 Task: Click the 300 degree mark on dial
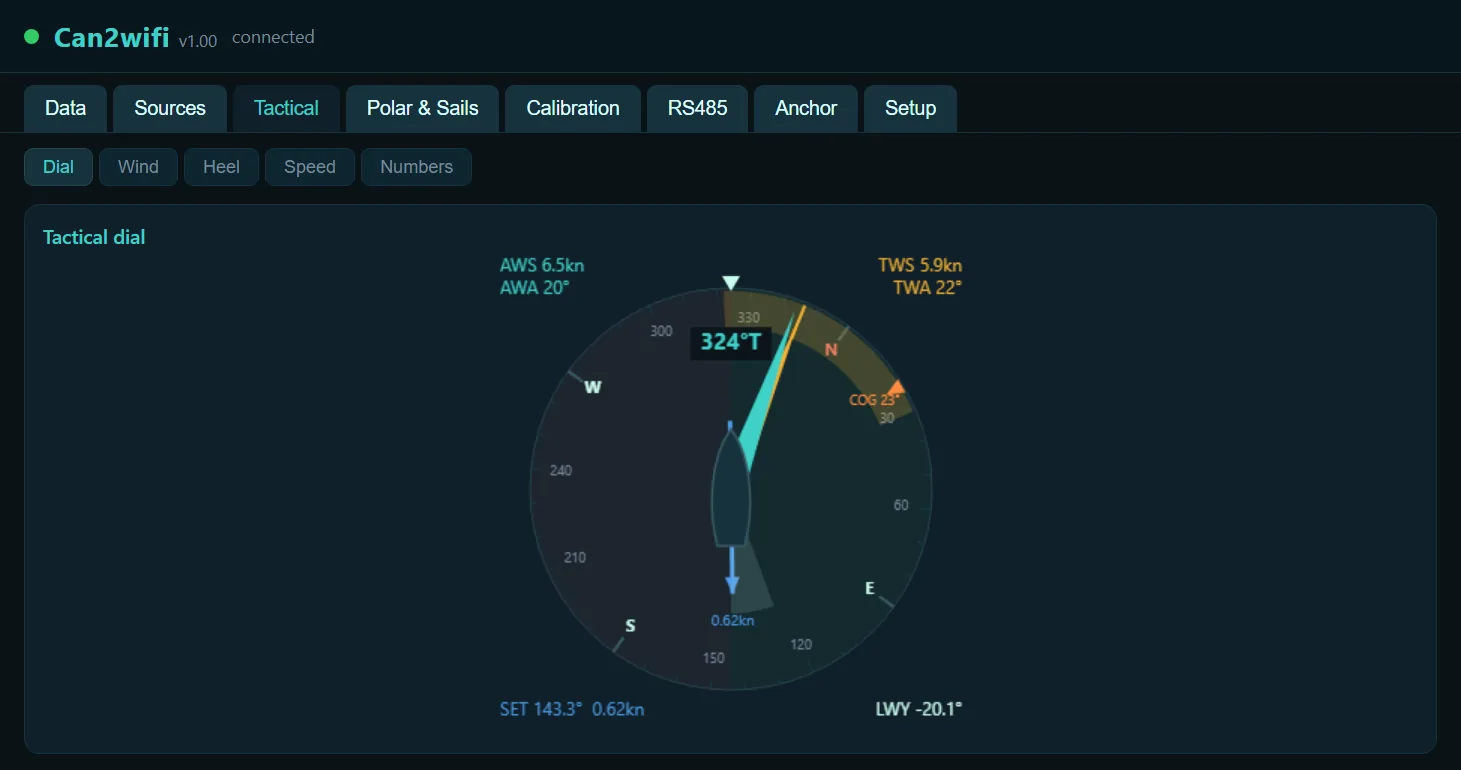tap(661, 331)
